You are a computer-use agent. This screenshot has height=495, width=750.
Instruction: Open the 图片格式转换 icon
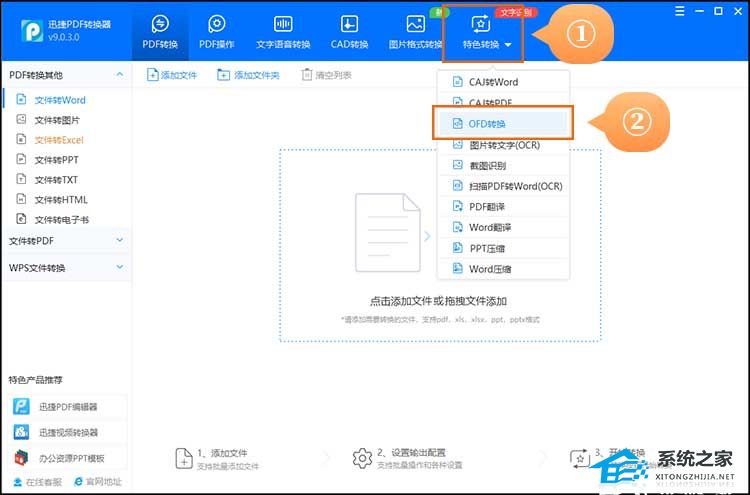tap(415, 24)
